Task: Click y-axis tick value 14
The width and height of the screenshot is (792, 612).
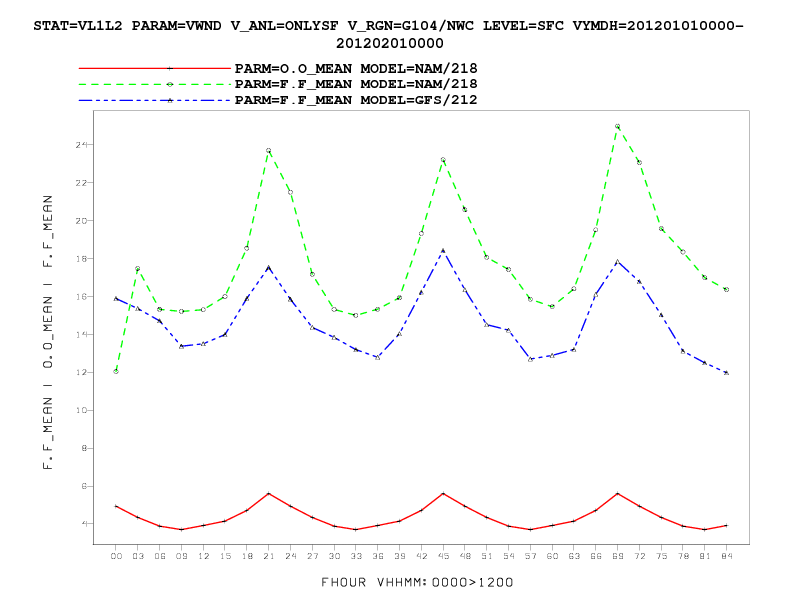Action: tap(81, 335)
